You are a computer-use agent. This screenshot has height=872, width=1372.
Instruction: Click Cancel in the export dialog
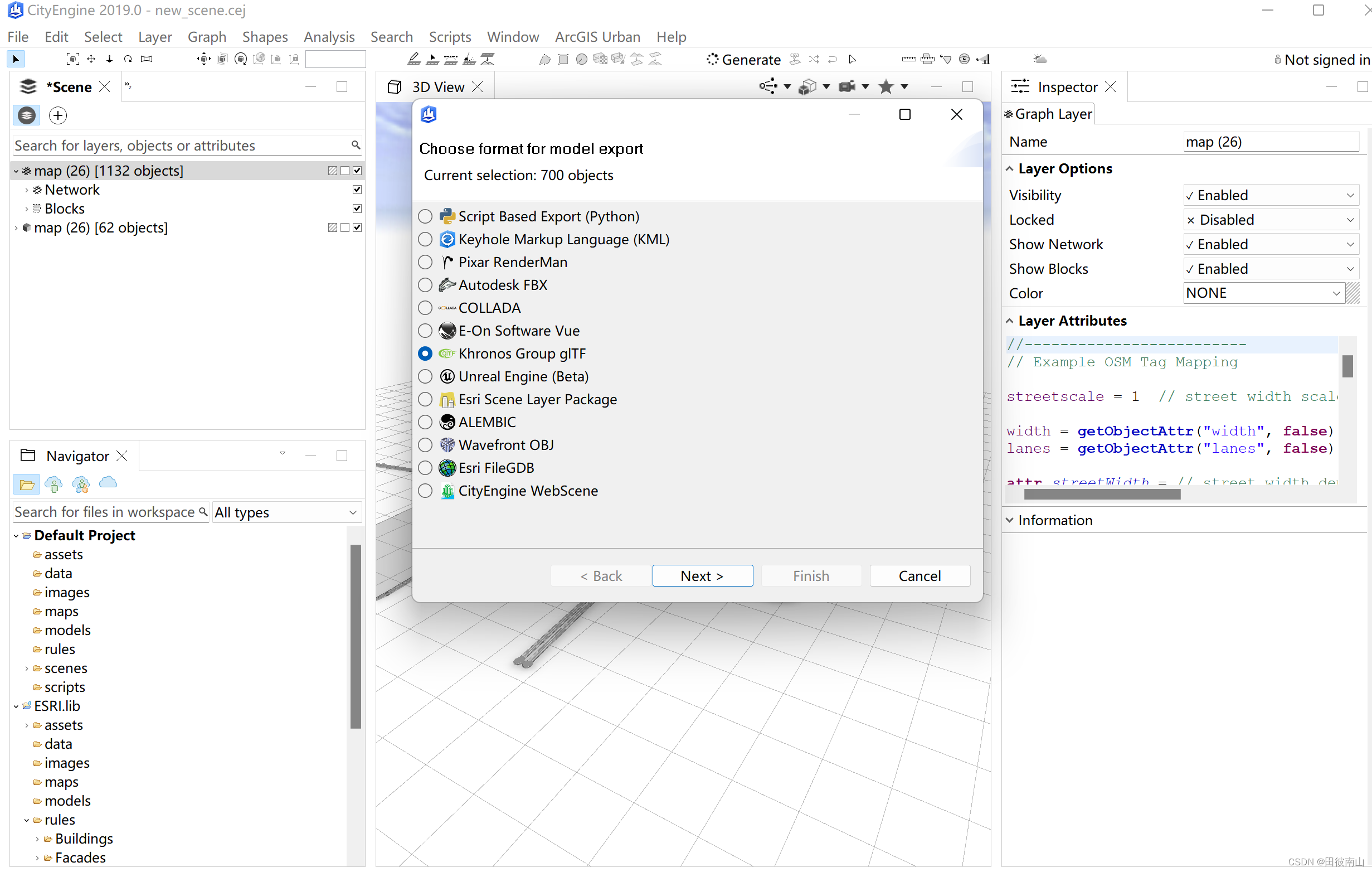[x=919, y=575]
